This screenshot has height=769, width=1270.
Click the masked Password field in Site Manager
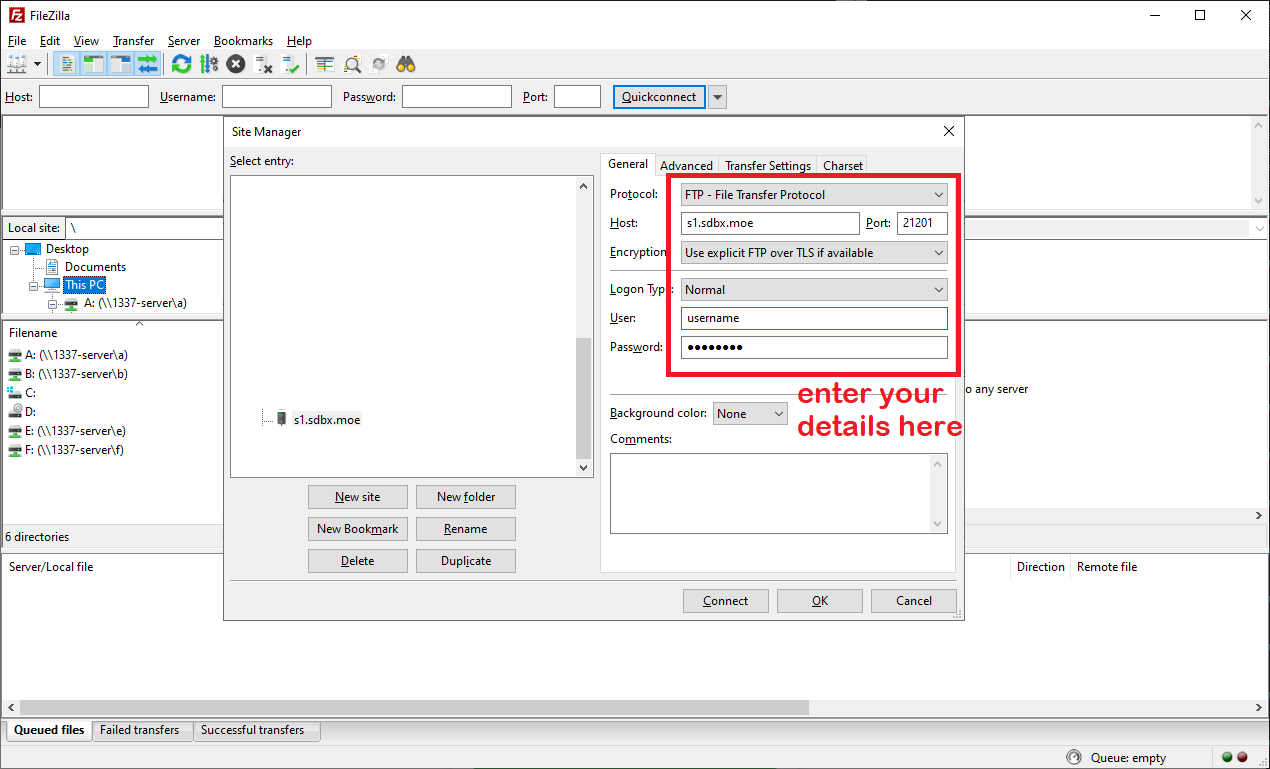tap(814, 347)
